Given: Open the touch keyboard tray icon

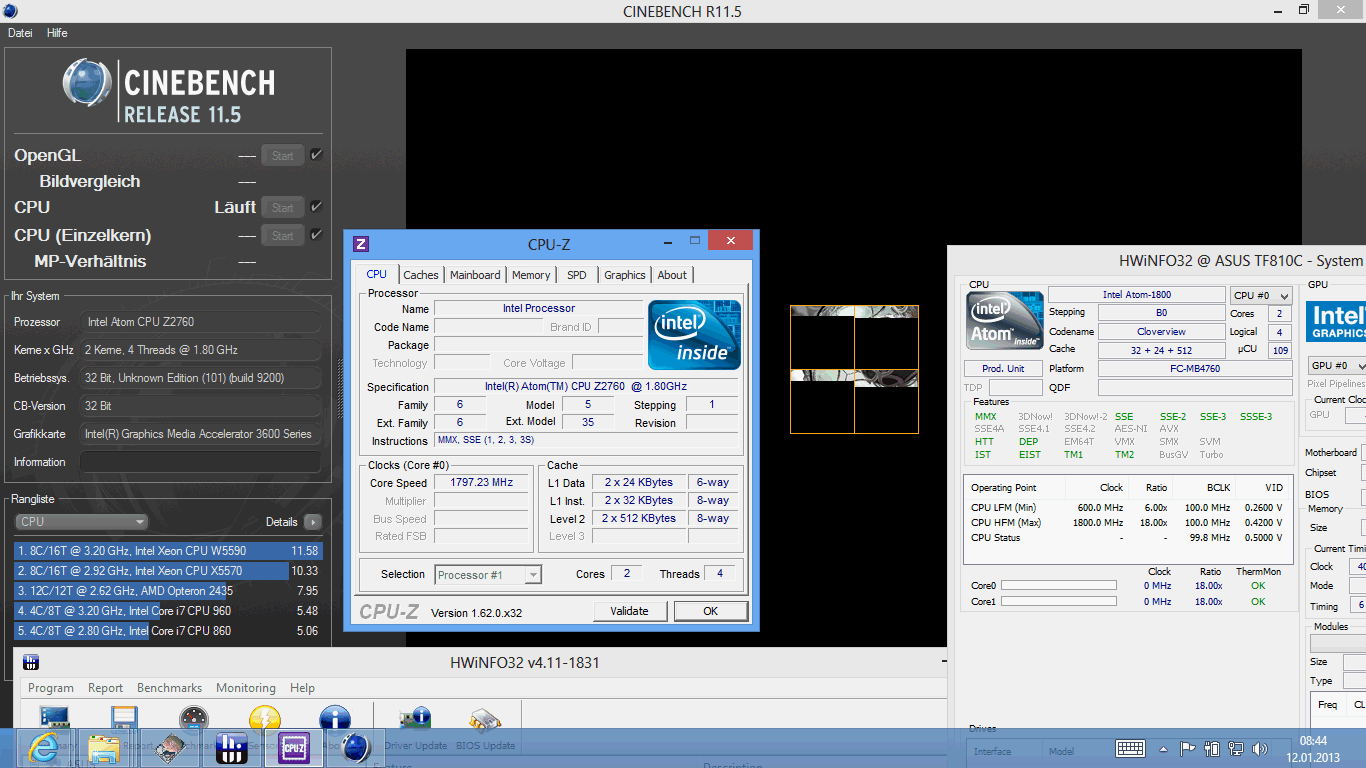Looking at the screenshot, I should (x=1130, y=748).
